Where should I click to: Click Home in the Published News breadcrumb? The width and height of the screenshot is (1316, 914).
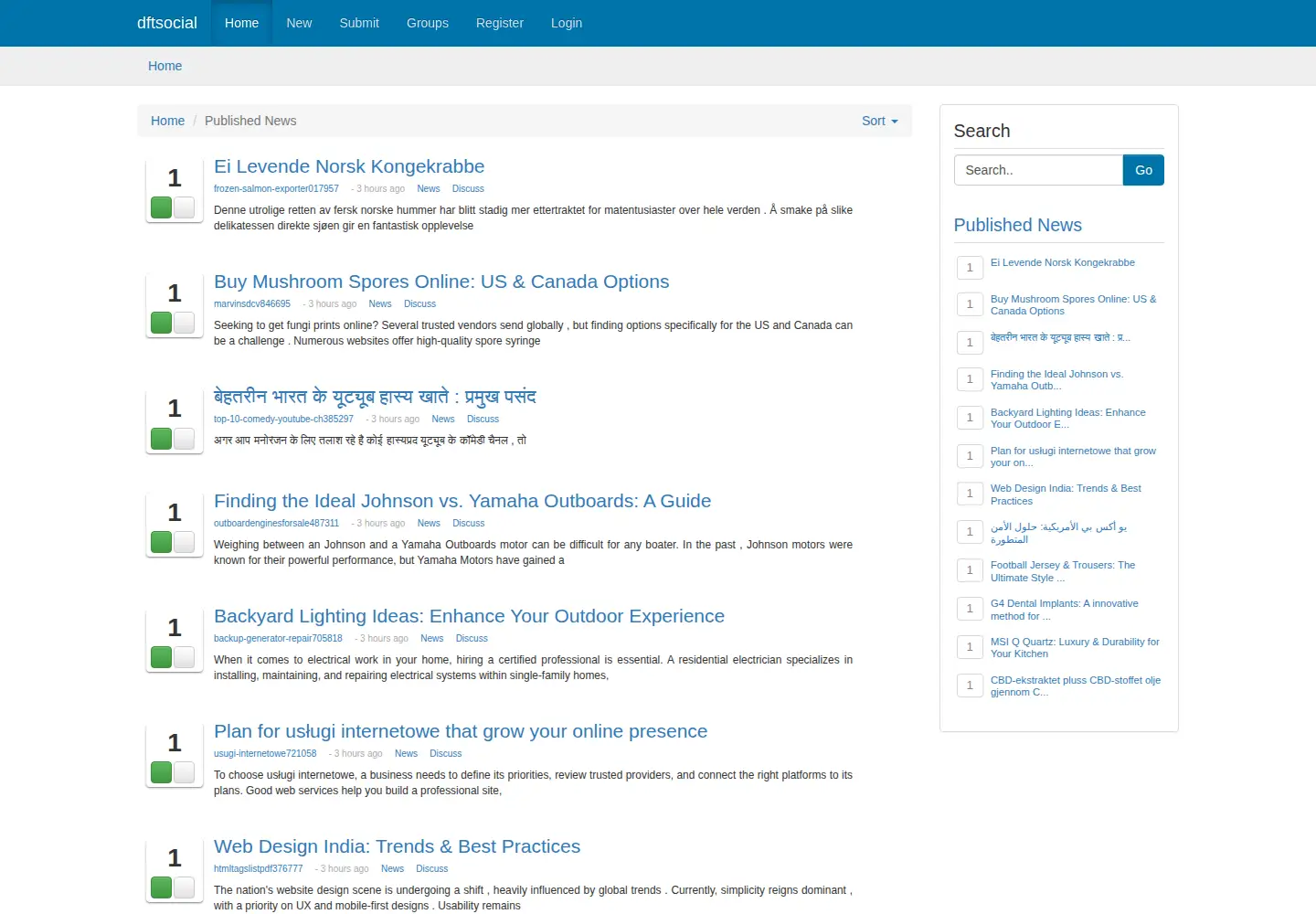click(167, 121)
